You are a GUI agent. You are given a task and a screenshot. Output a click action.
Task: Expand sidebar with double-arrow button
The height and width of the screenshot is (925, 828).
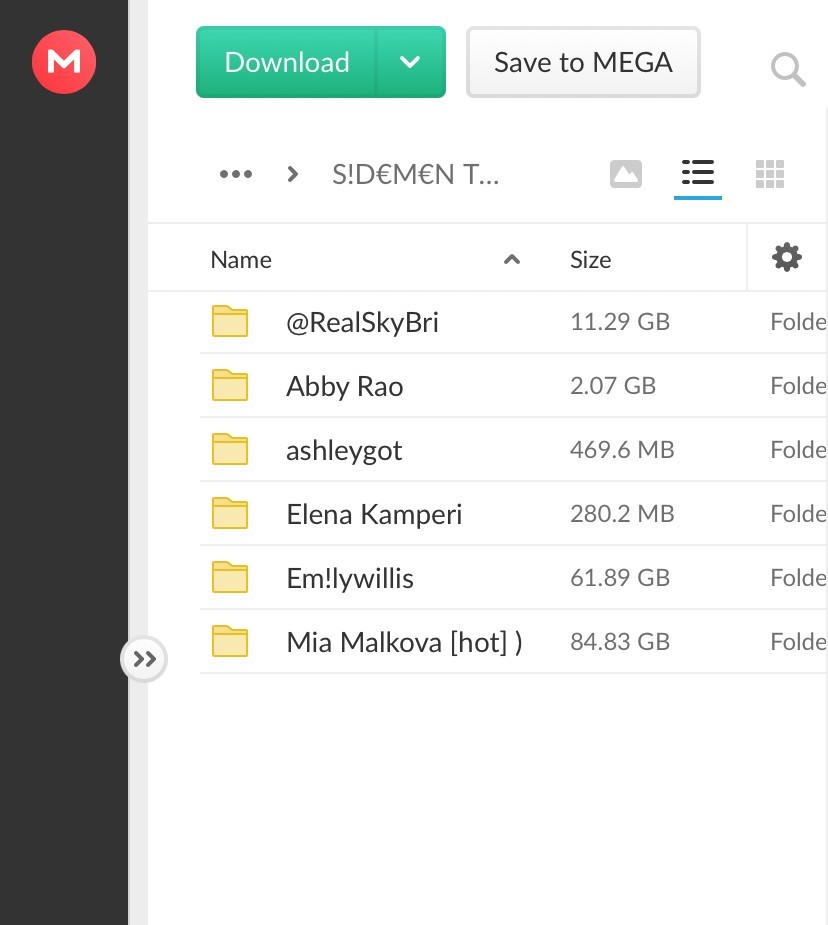(144, 659)
